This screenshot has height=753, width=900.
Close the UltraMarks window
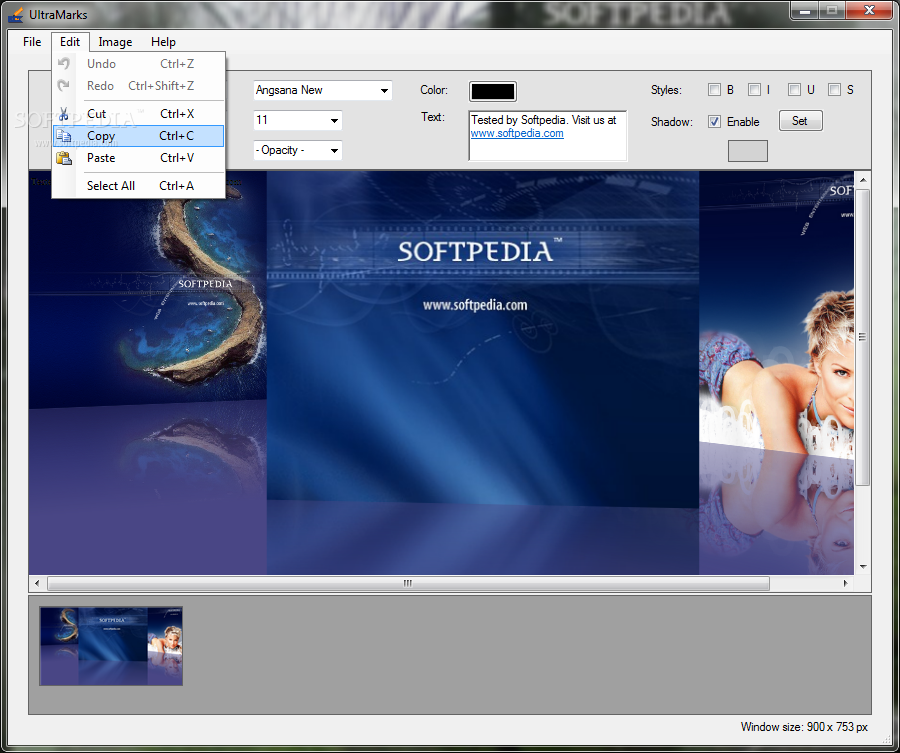(x=869, y=10)
